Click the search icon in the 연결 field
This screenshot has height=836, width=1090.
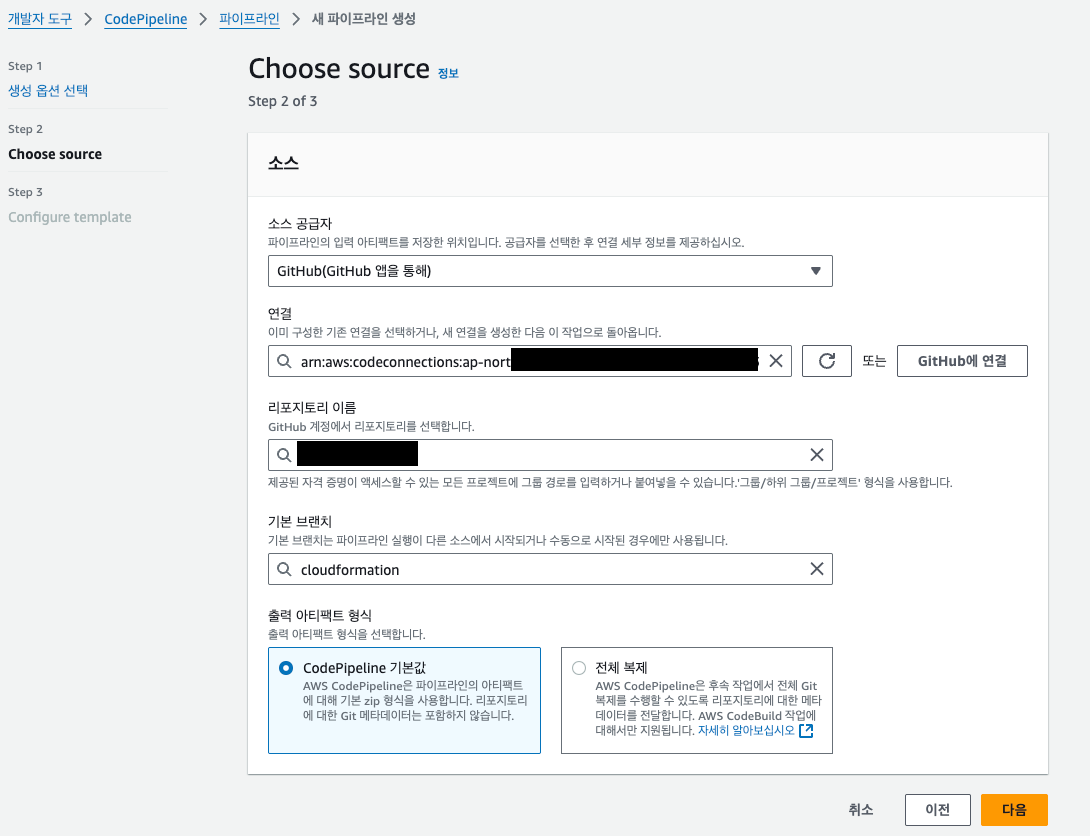[284, 361]
